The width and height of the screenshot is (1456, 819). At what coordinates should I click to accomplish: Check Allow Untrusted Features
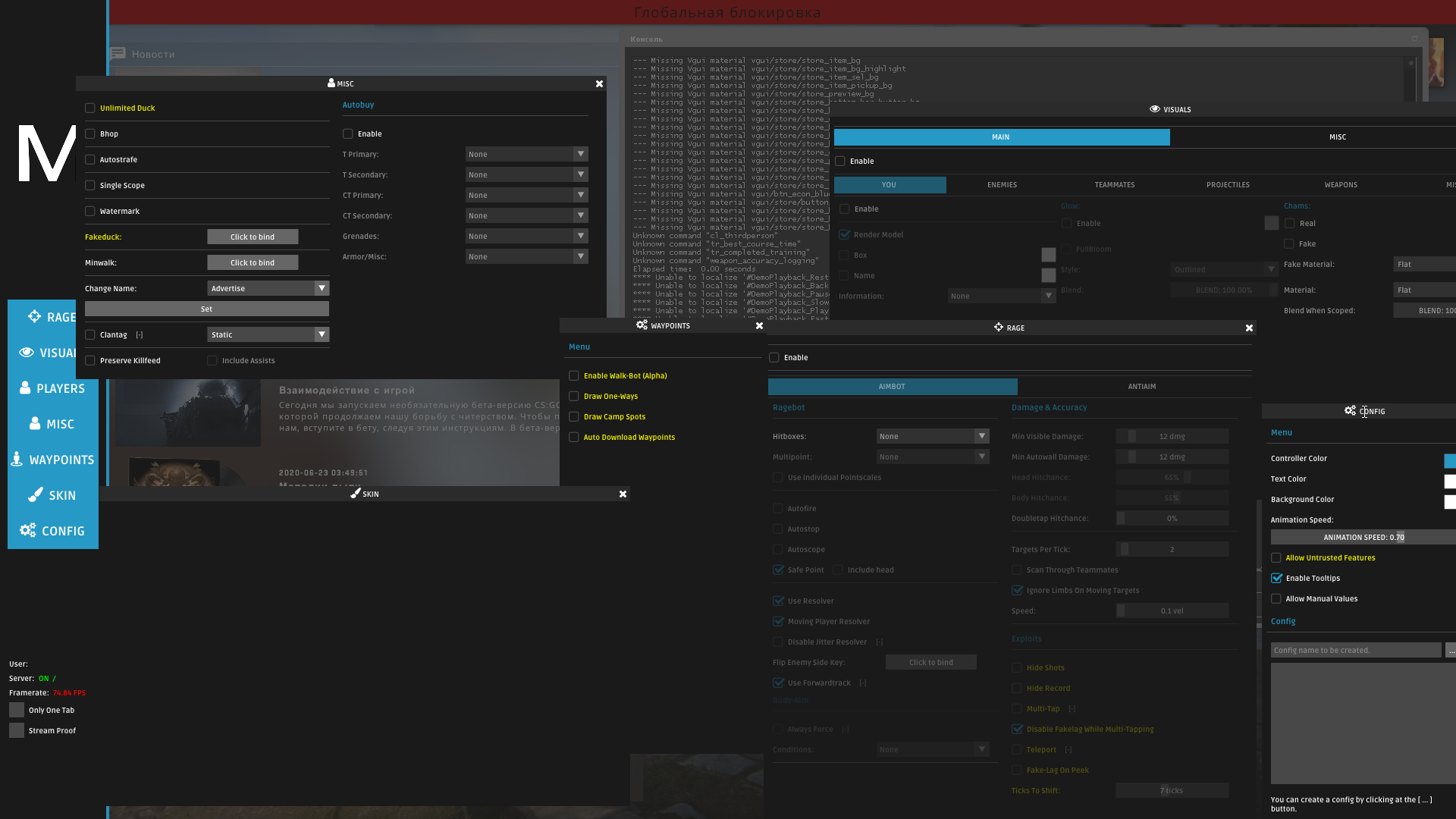(x=1276, y=558)
